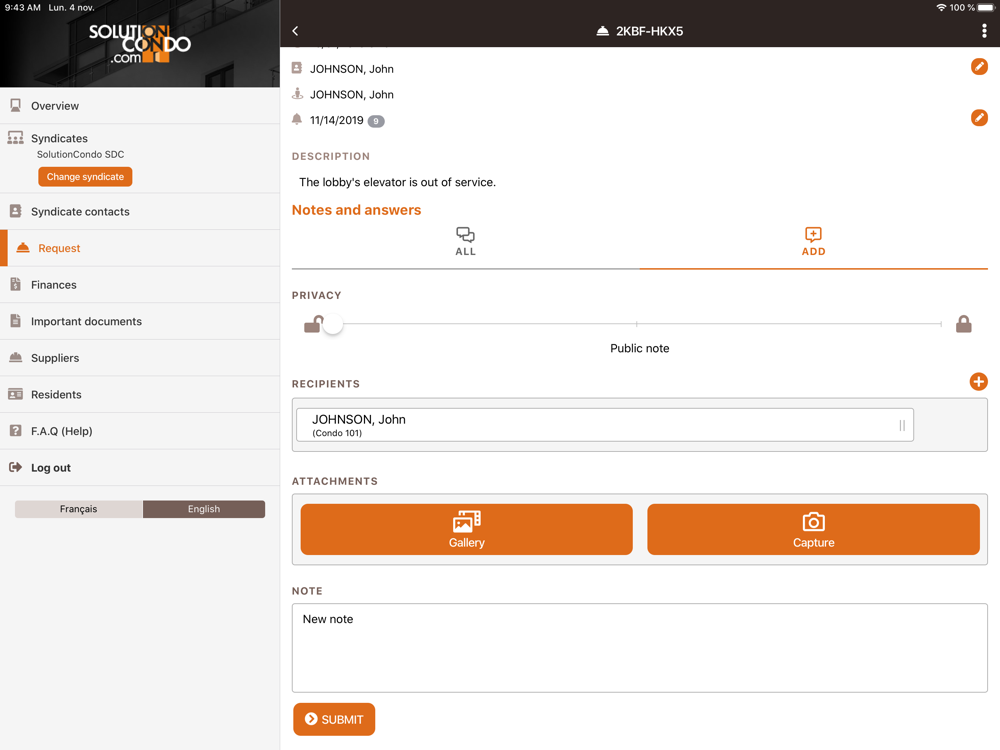This screenshot has width=1000, height=750.
Task: Show the ALL notes tab
Action: (465, 242)
